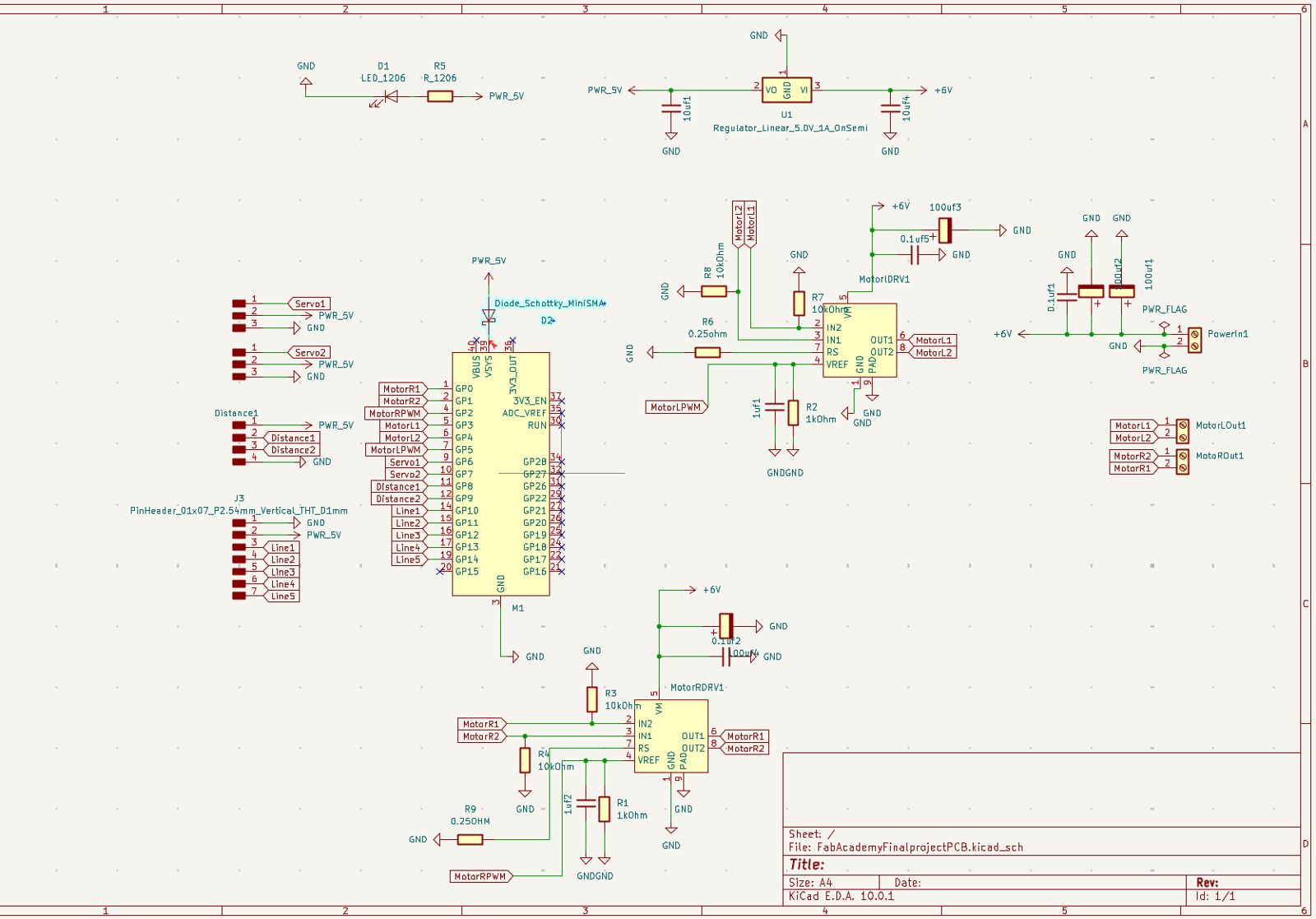Select the 10uf4 capacitor symbol
Viewport: 1316px width, 919px height.
pyautogui.click(x=890, y=108)
